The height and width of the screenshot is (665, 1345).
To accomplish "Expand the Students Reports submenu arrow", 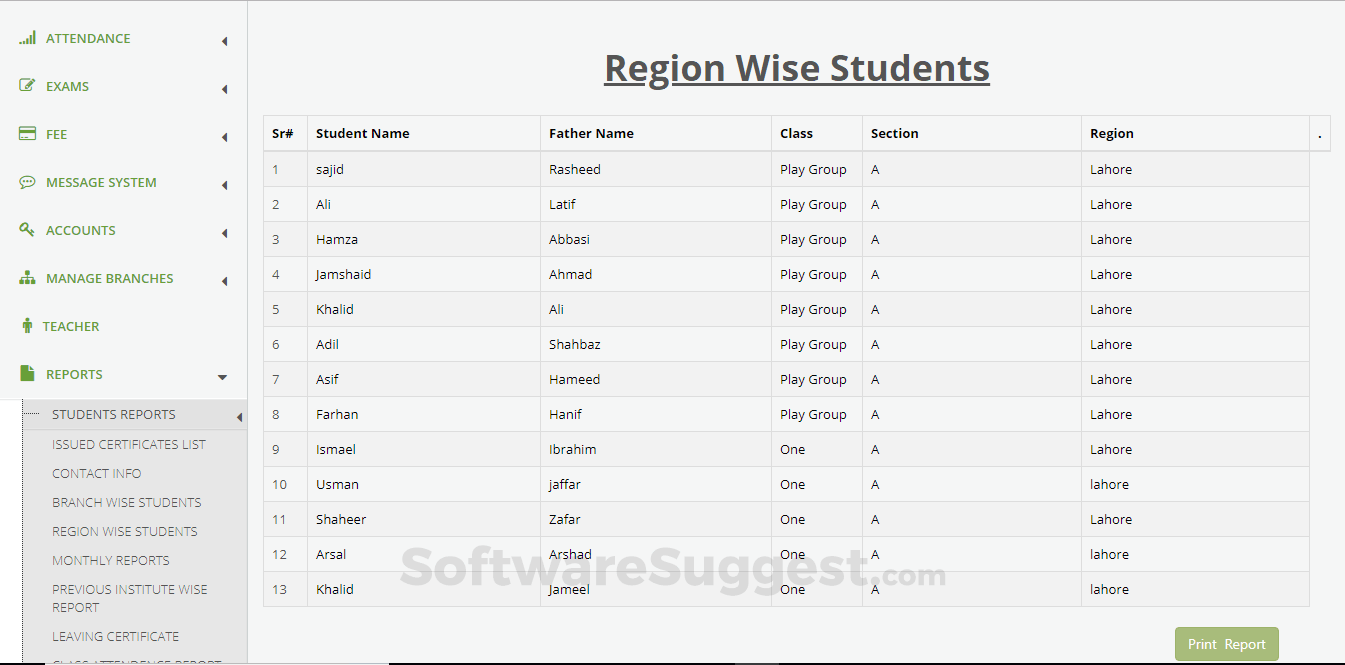I will [x=240, y=417].
